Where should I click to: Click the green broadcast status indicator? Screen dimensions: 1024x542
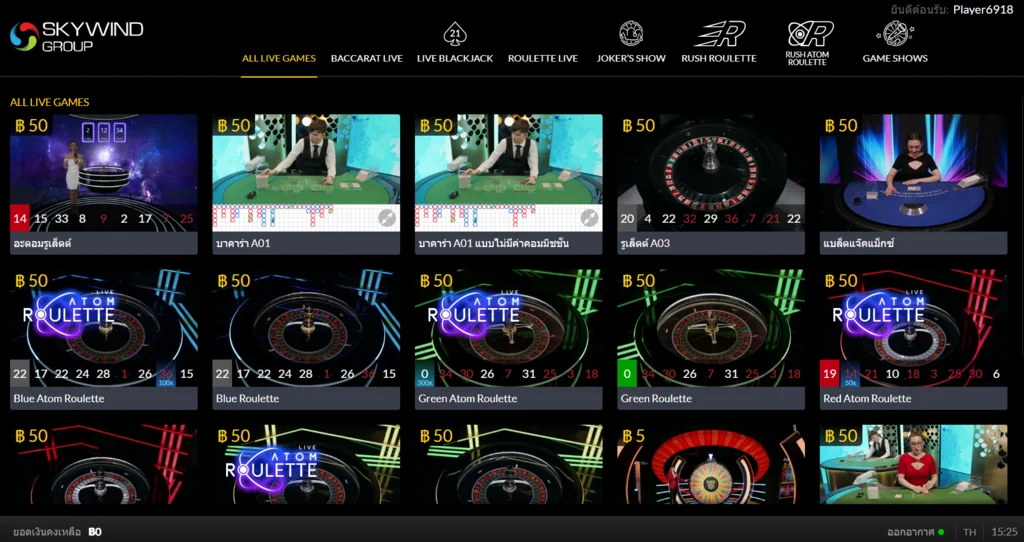point(941,532)
